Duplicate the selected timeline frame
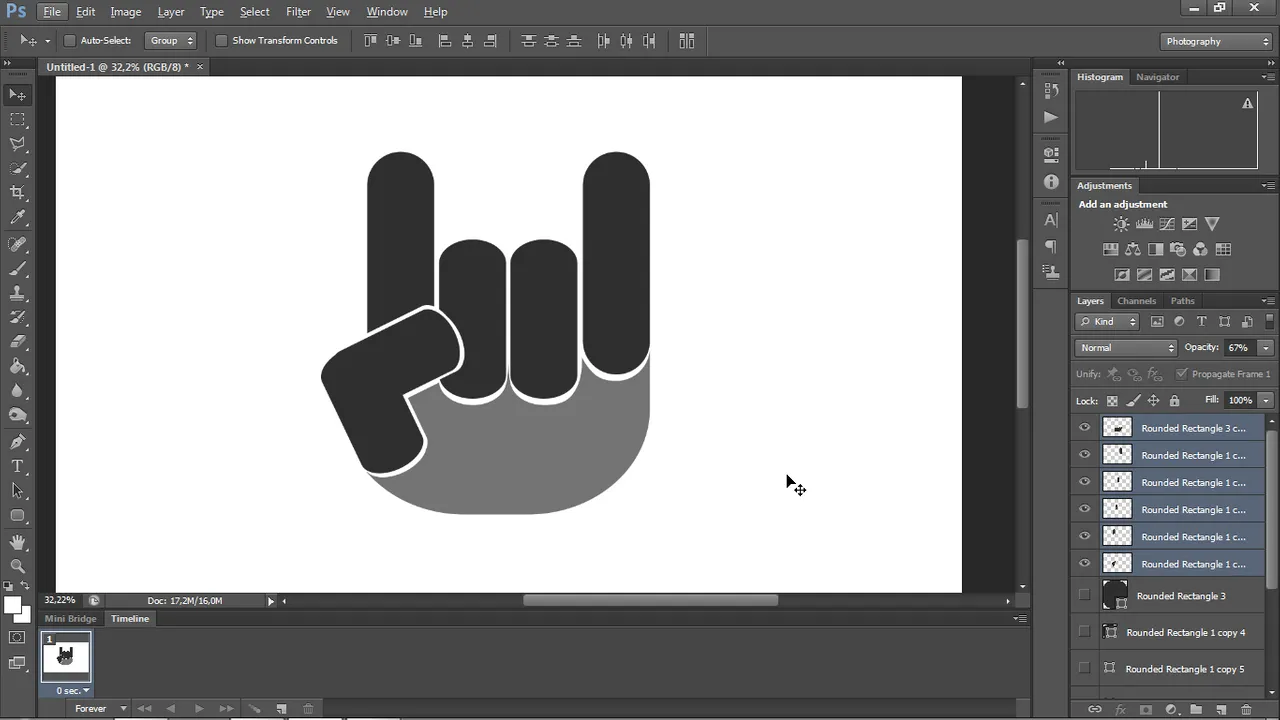1280x720 pixels. pos(282,708)
